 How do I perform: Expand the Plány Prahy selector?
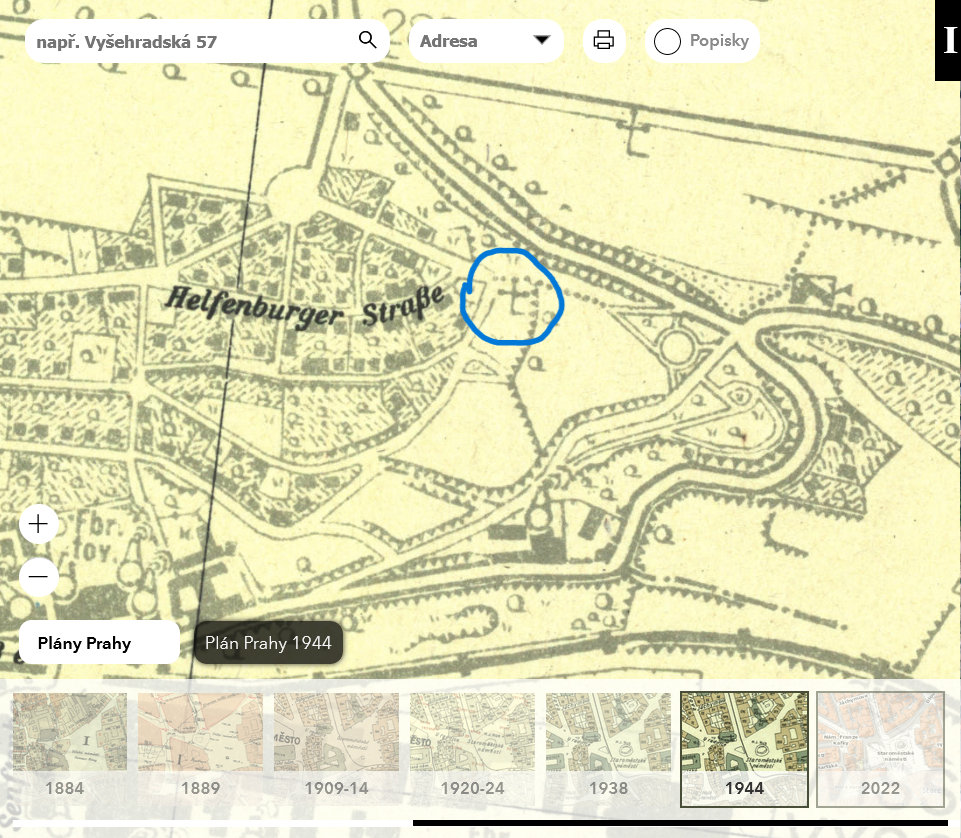(98, 643)
